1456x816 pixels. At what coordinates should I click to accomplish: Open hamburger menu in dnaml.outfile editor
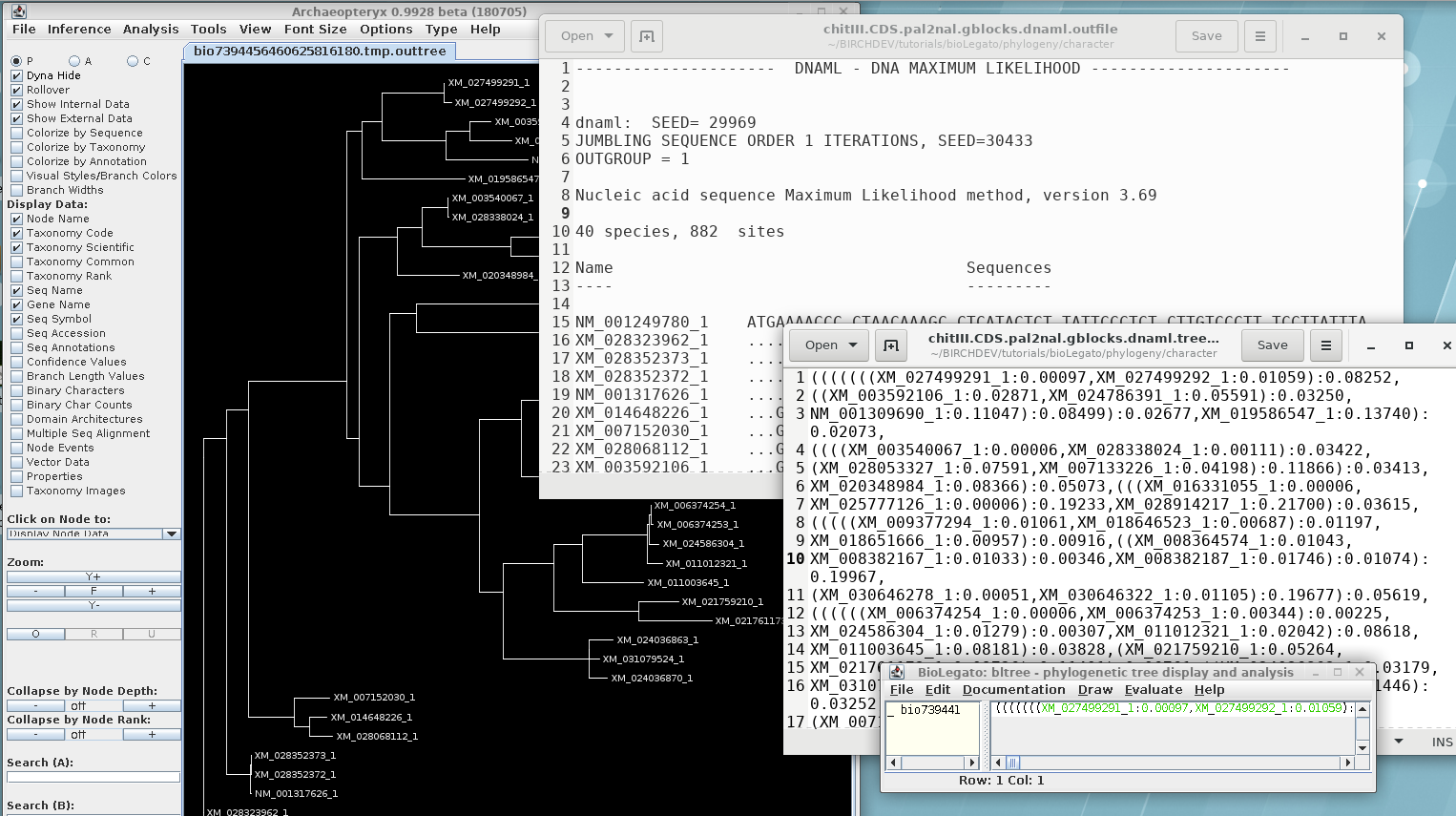point(1259,36)
